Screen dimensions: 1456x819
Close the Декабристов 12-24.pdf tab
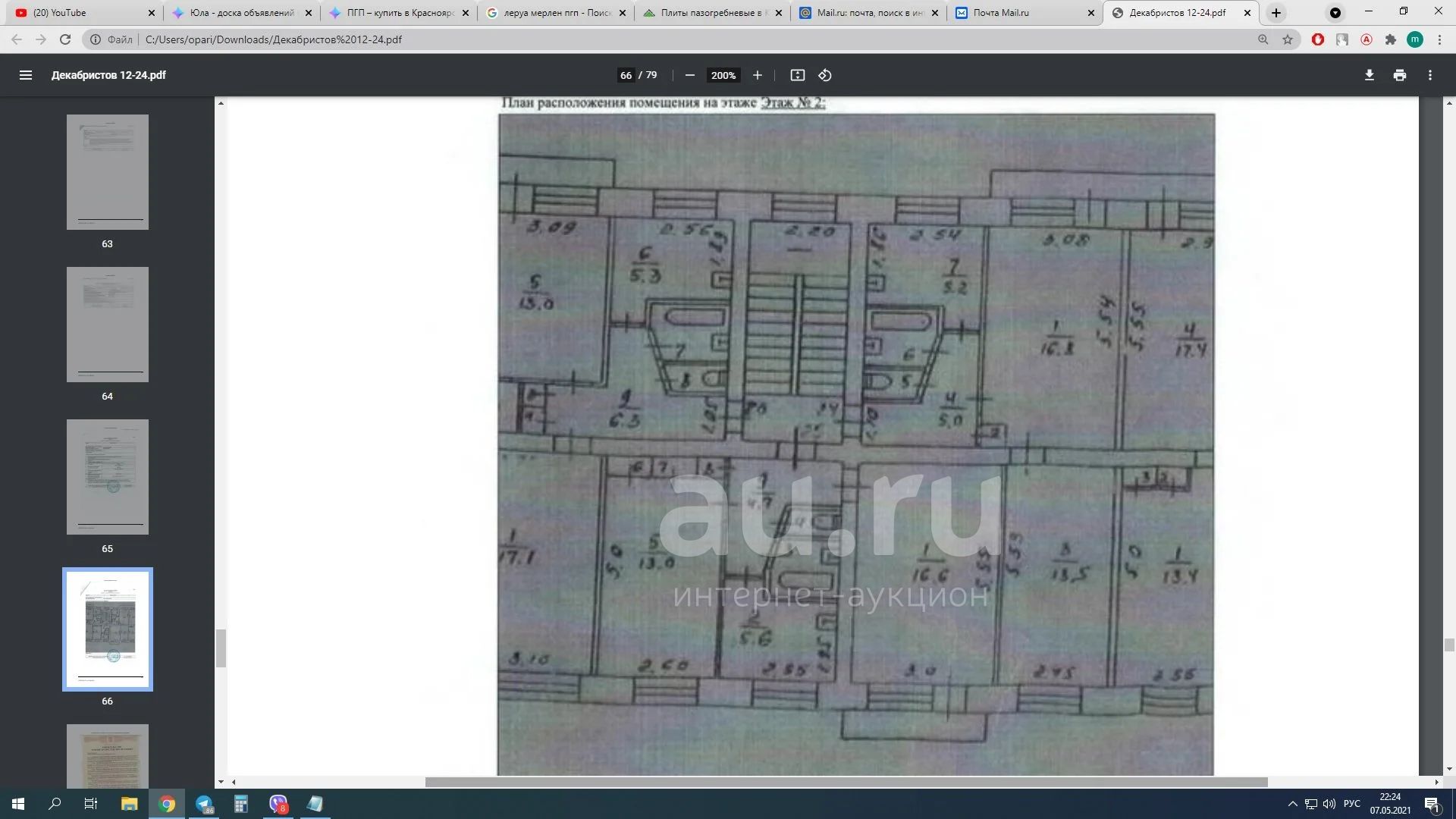pos(1247,13)
